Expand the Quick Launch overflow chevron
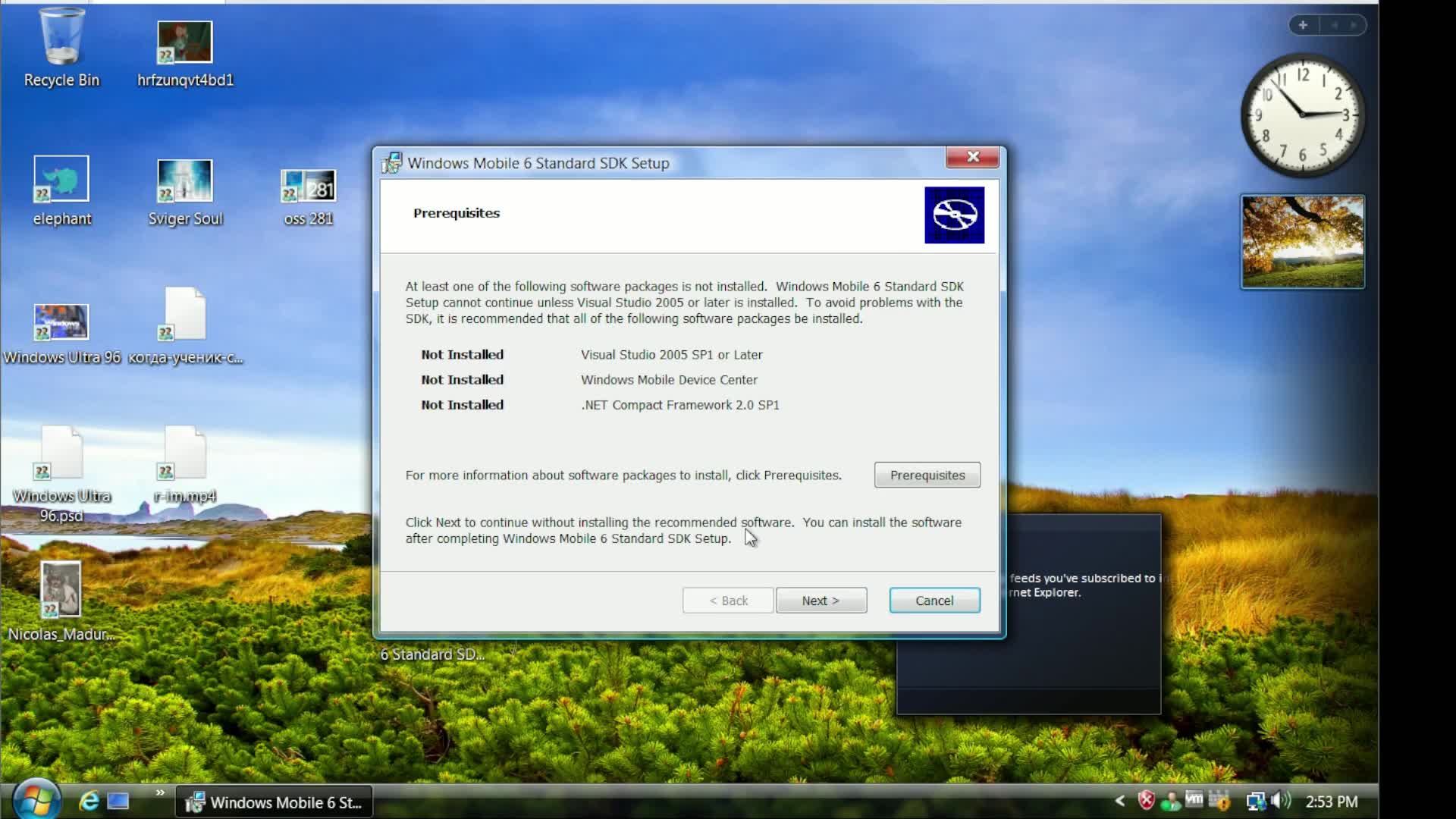The image size is (1456, 819). (160, 792)
